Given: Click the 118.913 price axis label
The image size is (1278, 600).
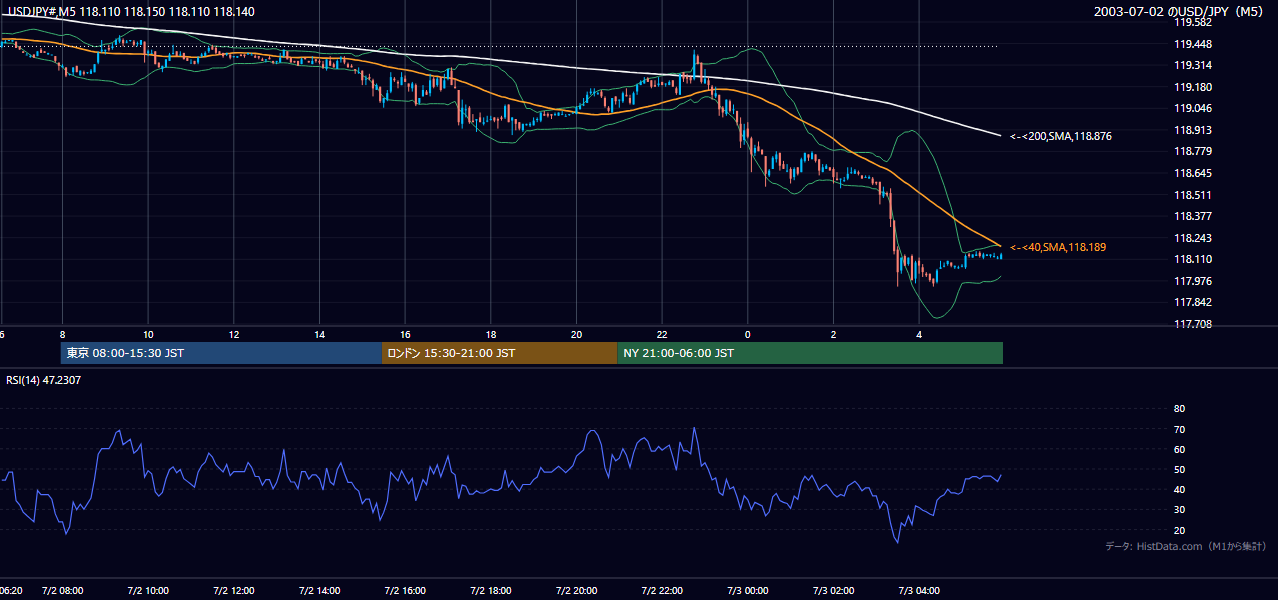Looking at the screenshot, I should [1193, 130].
